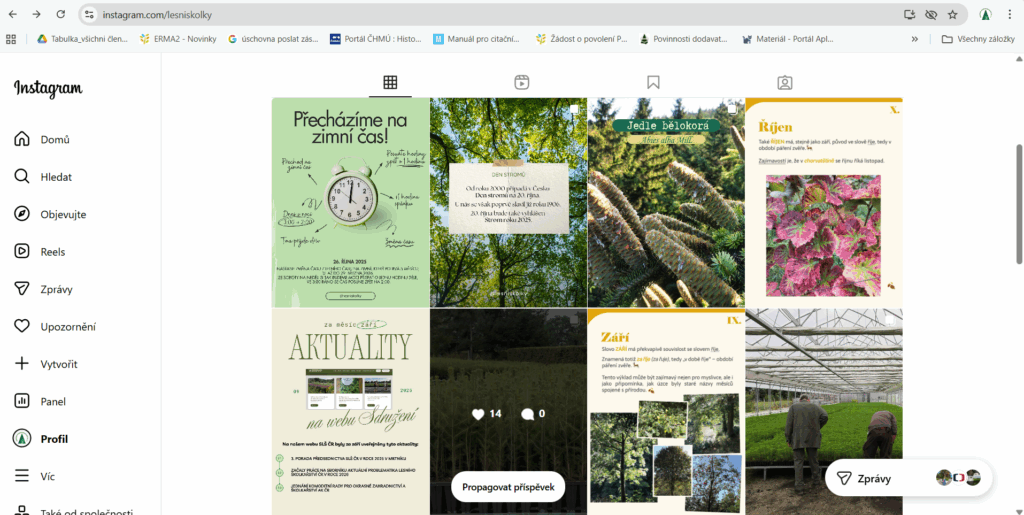Expand the Víc hamburger menu

(22, 476)
